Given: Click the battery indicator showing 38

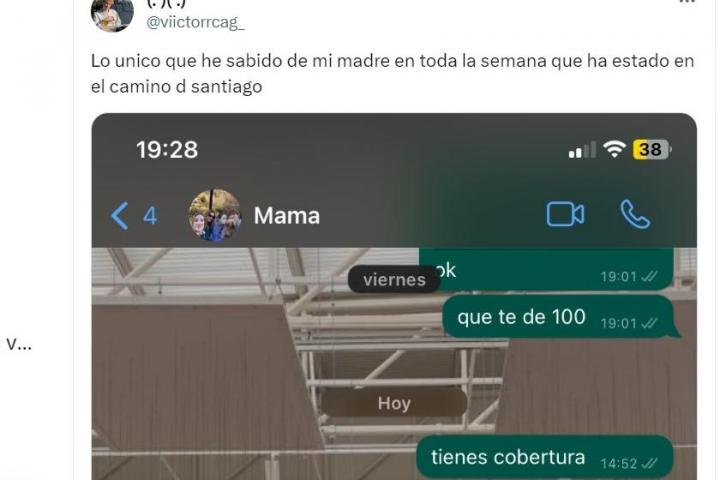Looking at the screenshot, I should (x=651, y=150).
